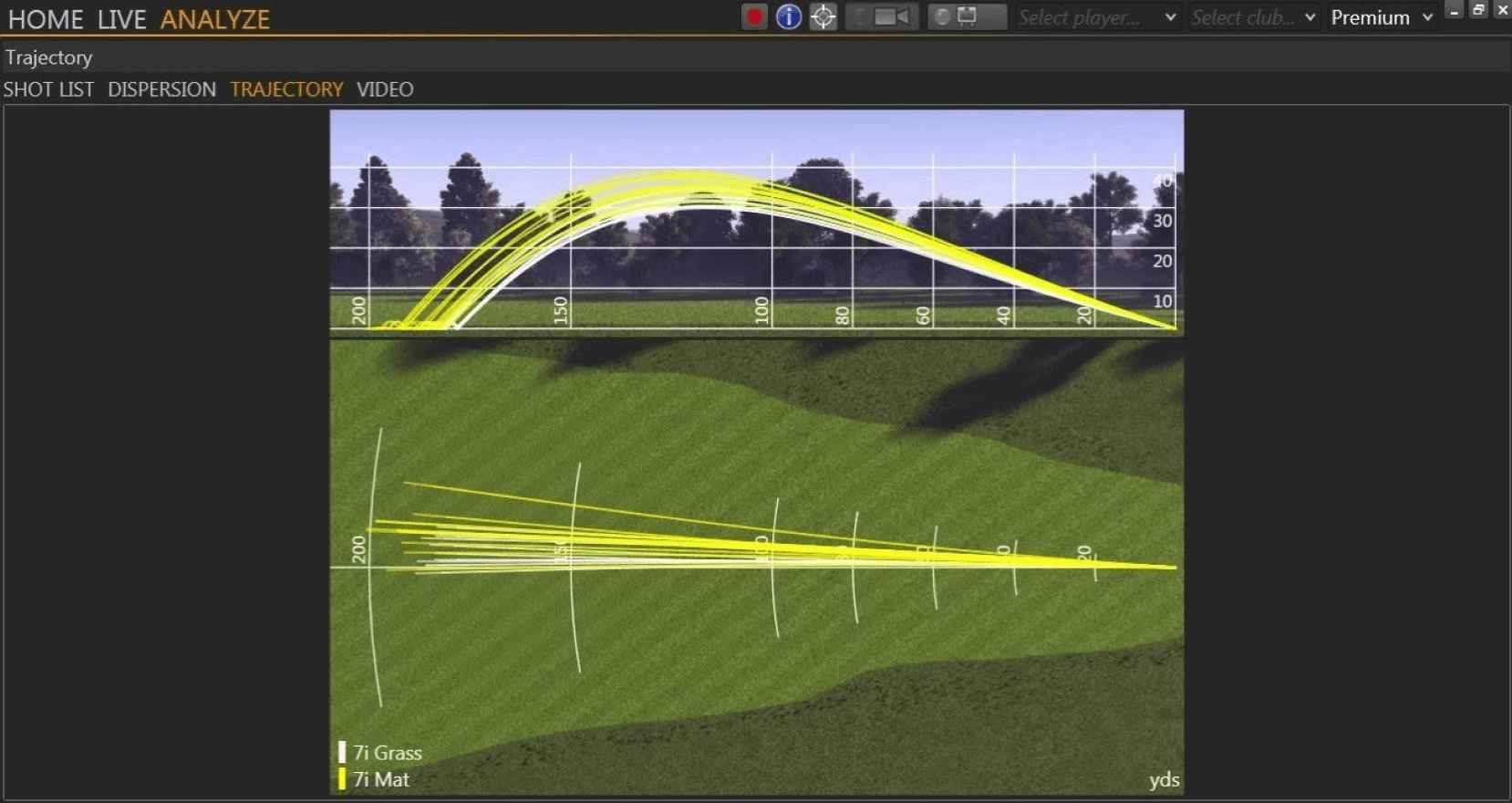Click the crosshair target icon
Viewport: 1512px width, 803px height.
pyautogui.click(x=823, y=17)
